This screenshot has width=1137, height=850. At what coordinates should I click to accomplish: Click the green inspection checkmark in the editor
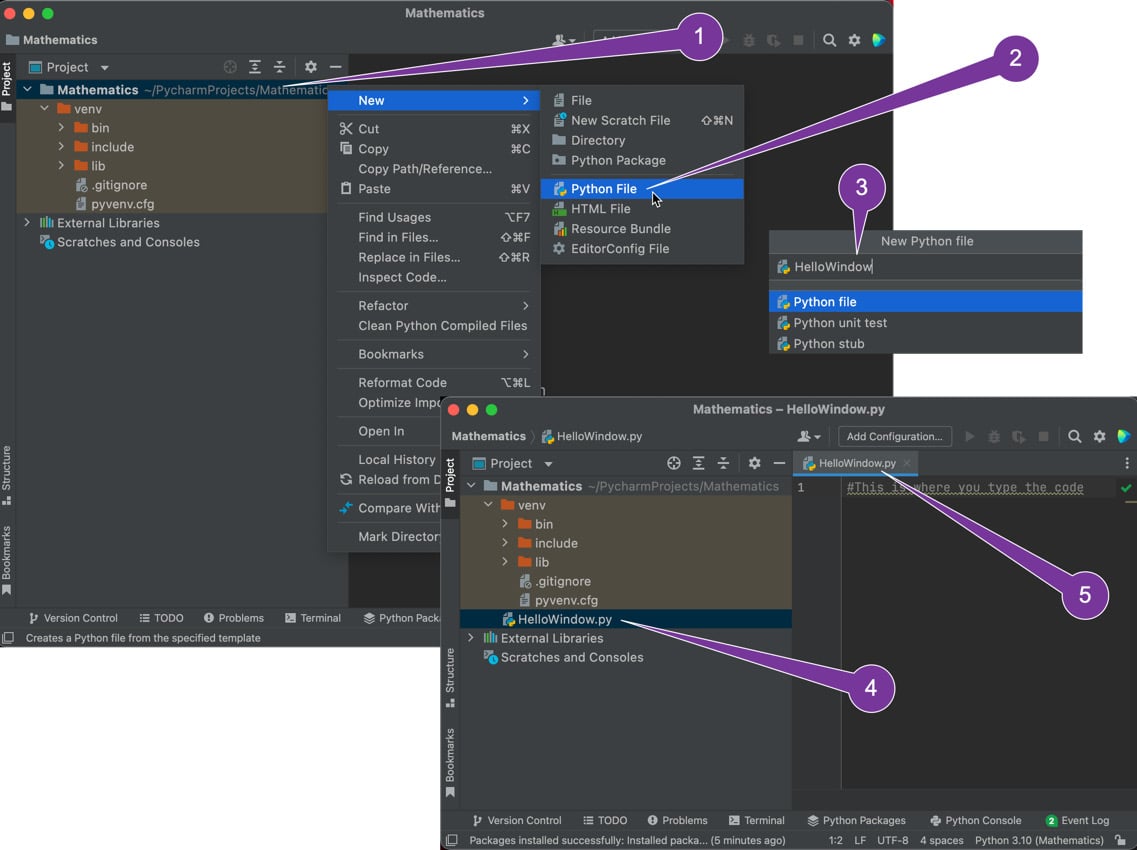coord(1125,488)
